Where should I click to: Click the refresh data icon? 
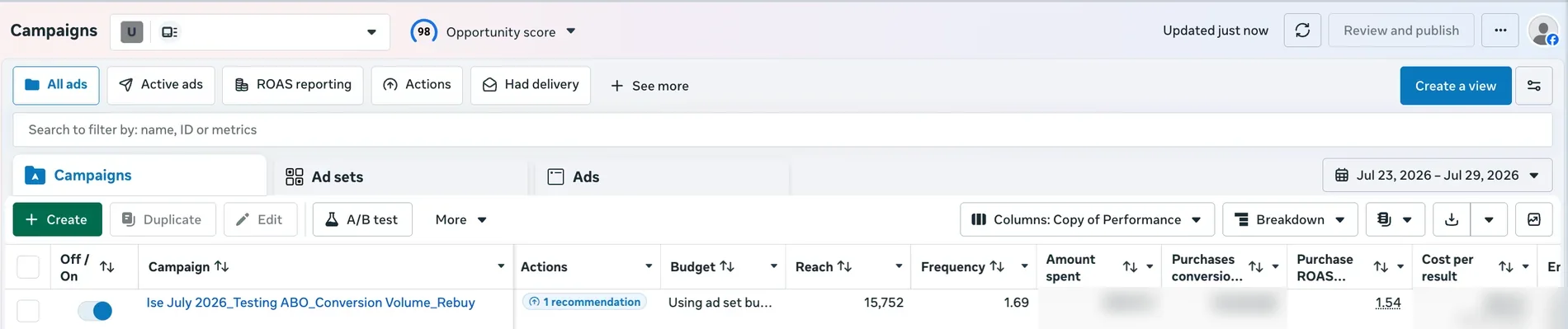1302,31
